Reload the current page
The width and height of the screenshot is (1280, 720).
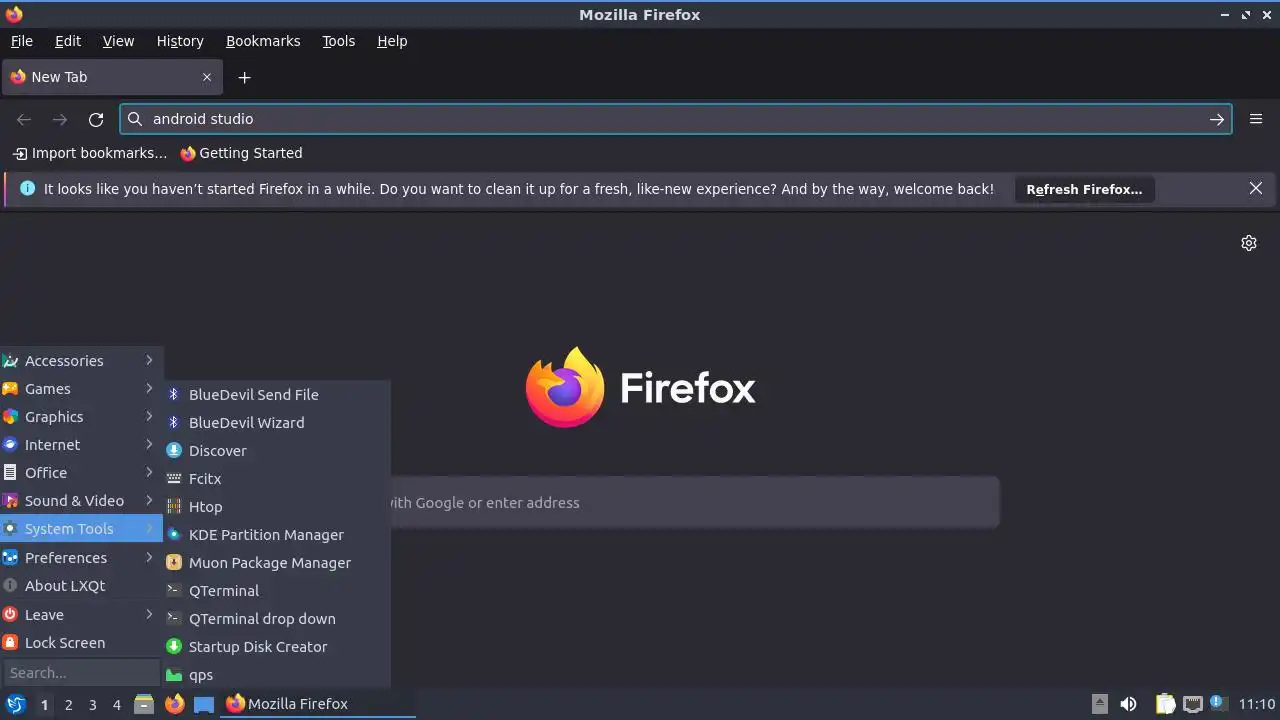coord(96,119)
